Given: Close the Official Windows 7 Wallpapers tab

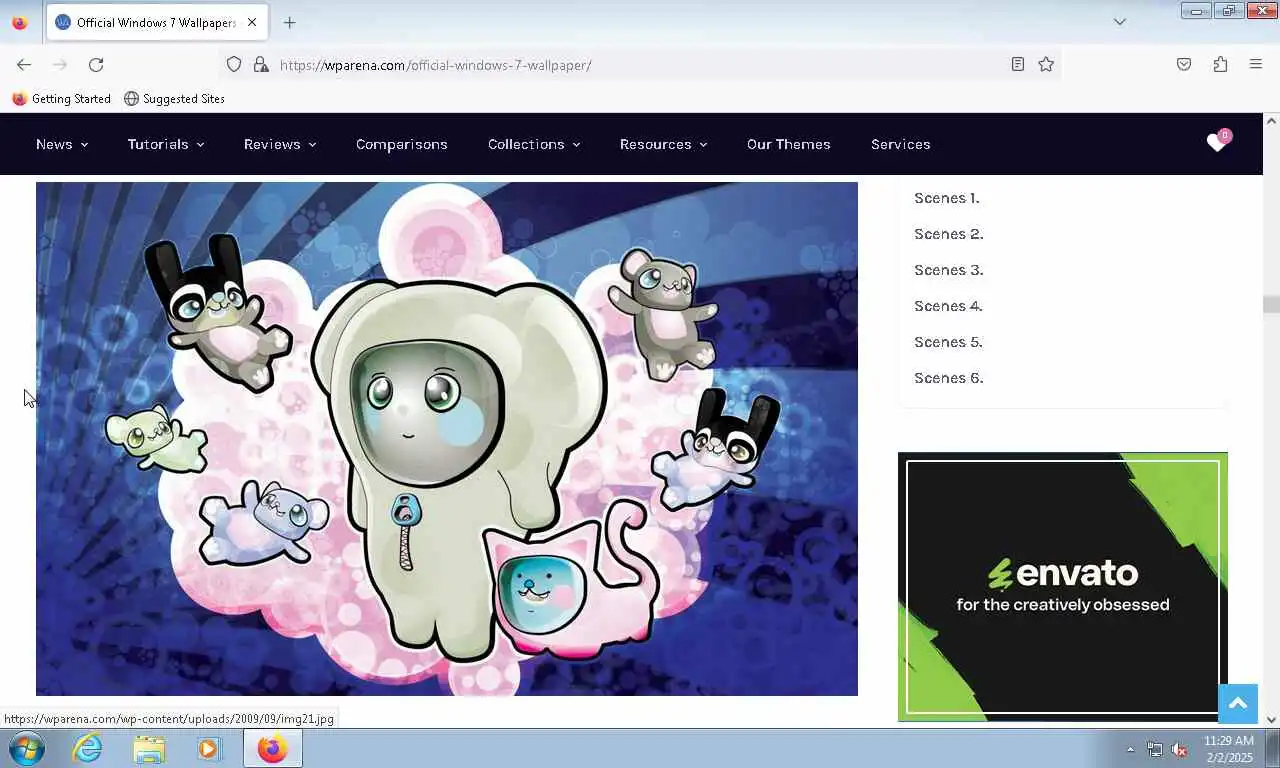Looking at the screenshot, I should coord(252,22).
